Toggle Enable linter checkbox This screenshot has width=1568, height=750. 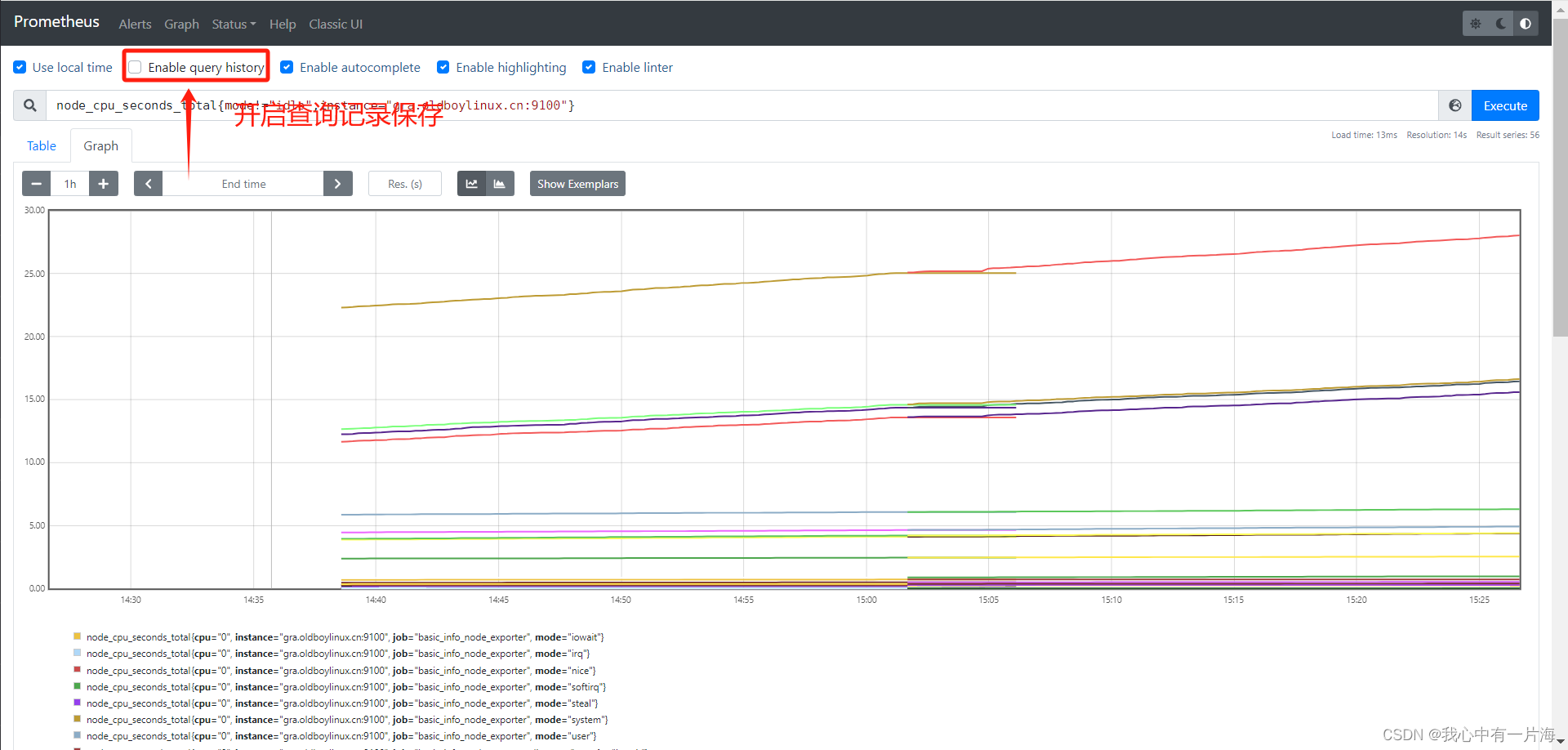589,67
